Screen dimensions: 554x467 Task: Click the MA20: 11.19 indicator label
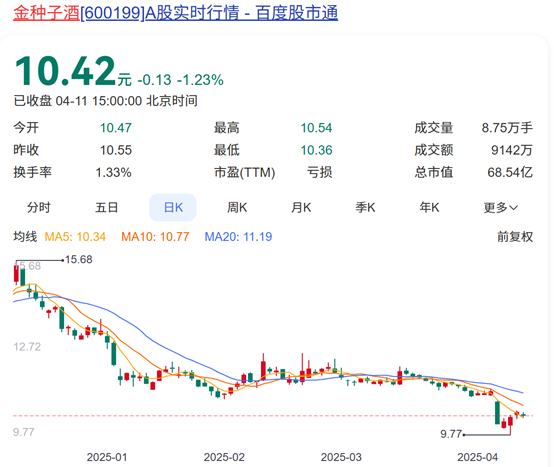(x=238, y=237)
